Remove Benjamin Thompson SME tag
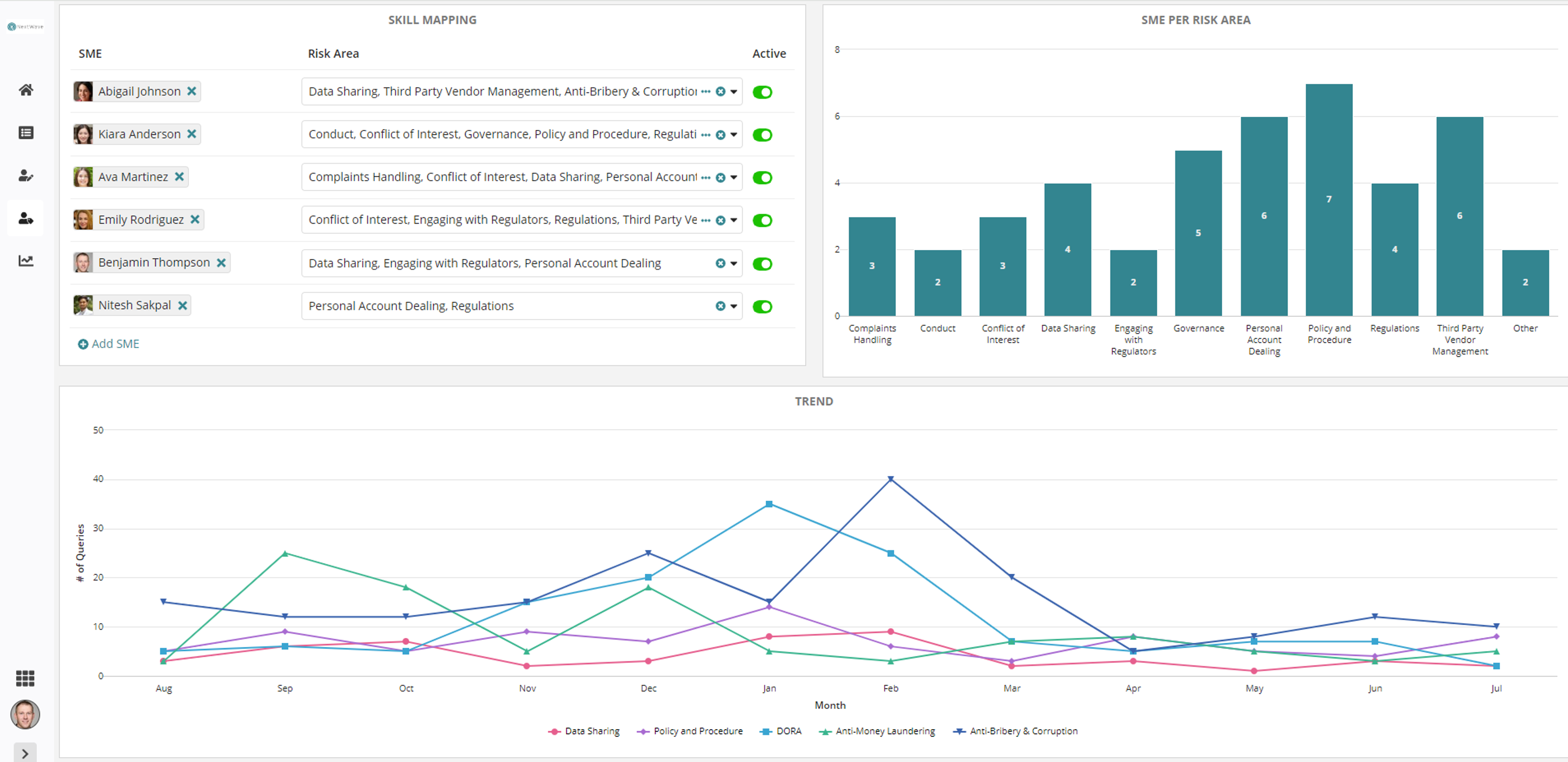The width and height of the screenshot is (1568, 762). pos(222,262)
